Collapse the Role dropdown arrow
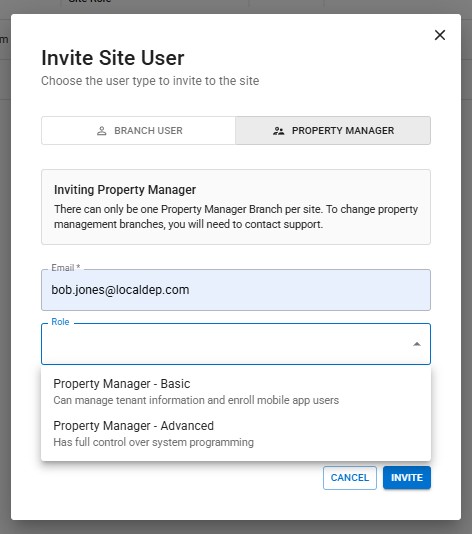Image resolution: width=472 pixels, height=534 pixels. pyautogui.click(x=416, y=344)
